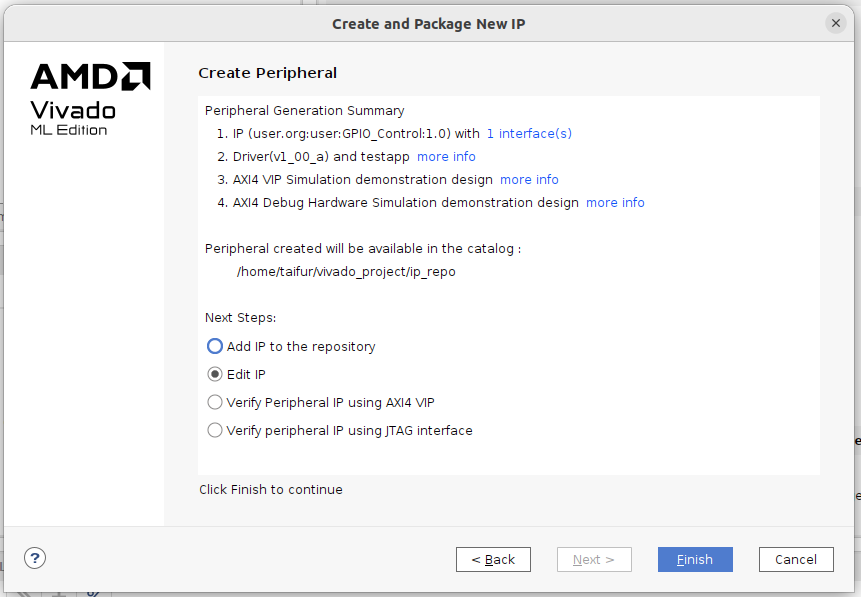
Task: Close the Create and Package New IP dialog
Action: (x=835, y=23)
